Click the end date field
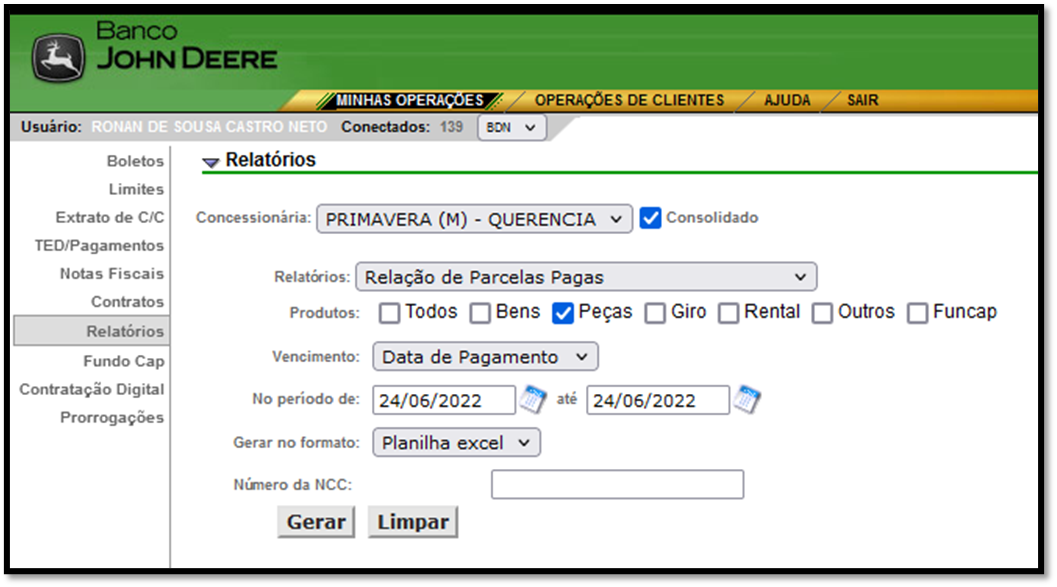This screenshot has height=587, width=1057. 658,400
